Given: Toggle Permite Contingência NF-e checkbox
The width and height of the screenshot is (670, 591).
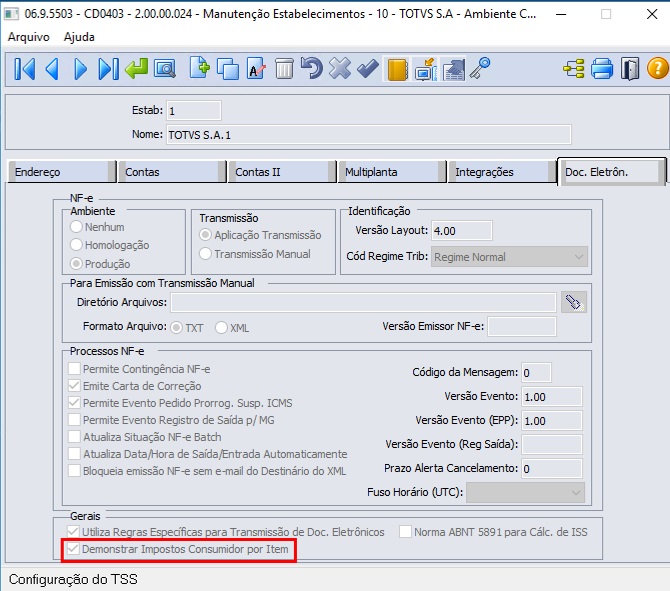Looking at the screenshot, I should coord(74,368).
